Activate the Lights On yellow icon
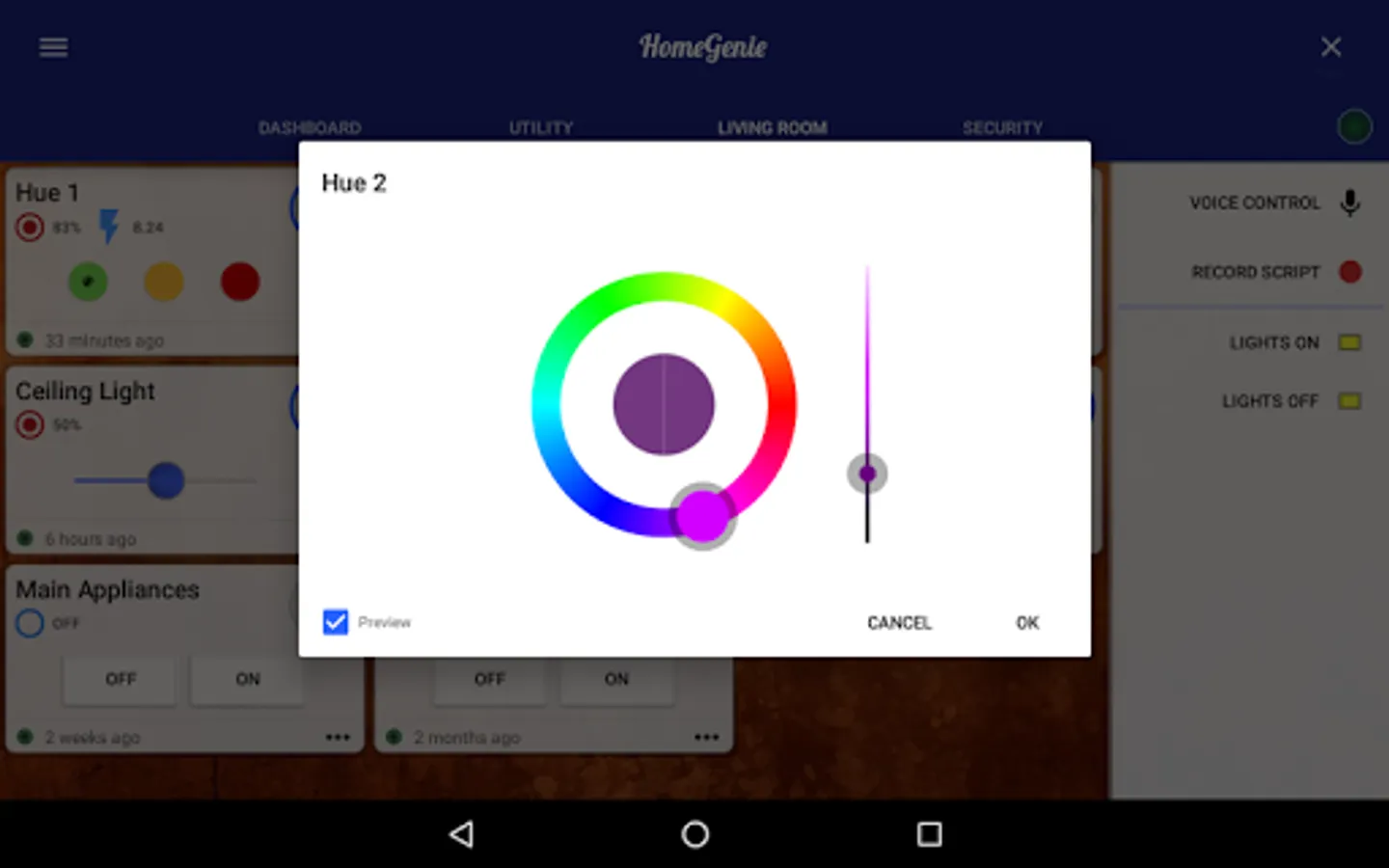1389x868 pixels. 1349,342
